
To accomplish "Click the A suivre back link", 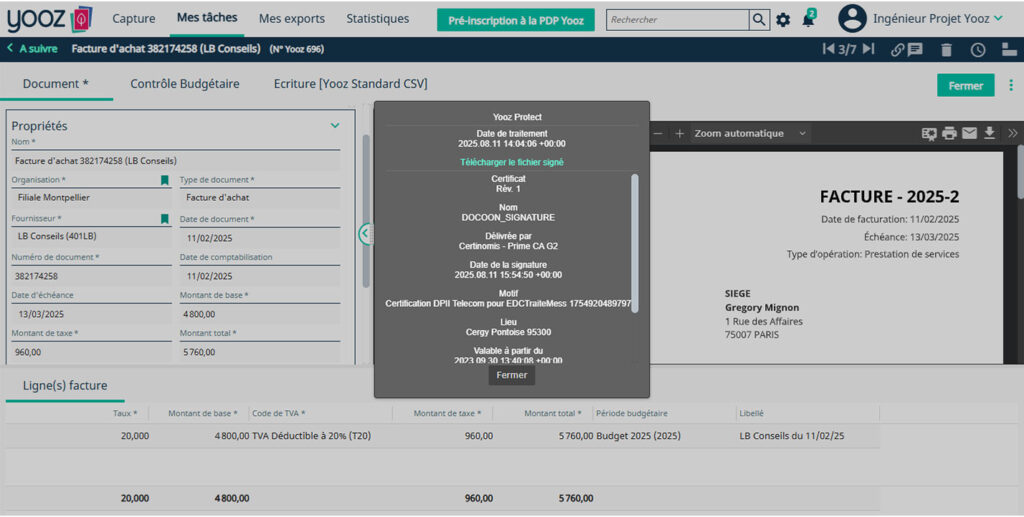I will click(39, 48).
